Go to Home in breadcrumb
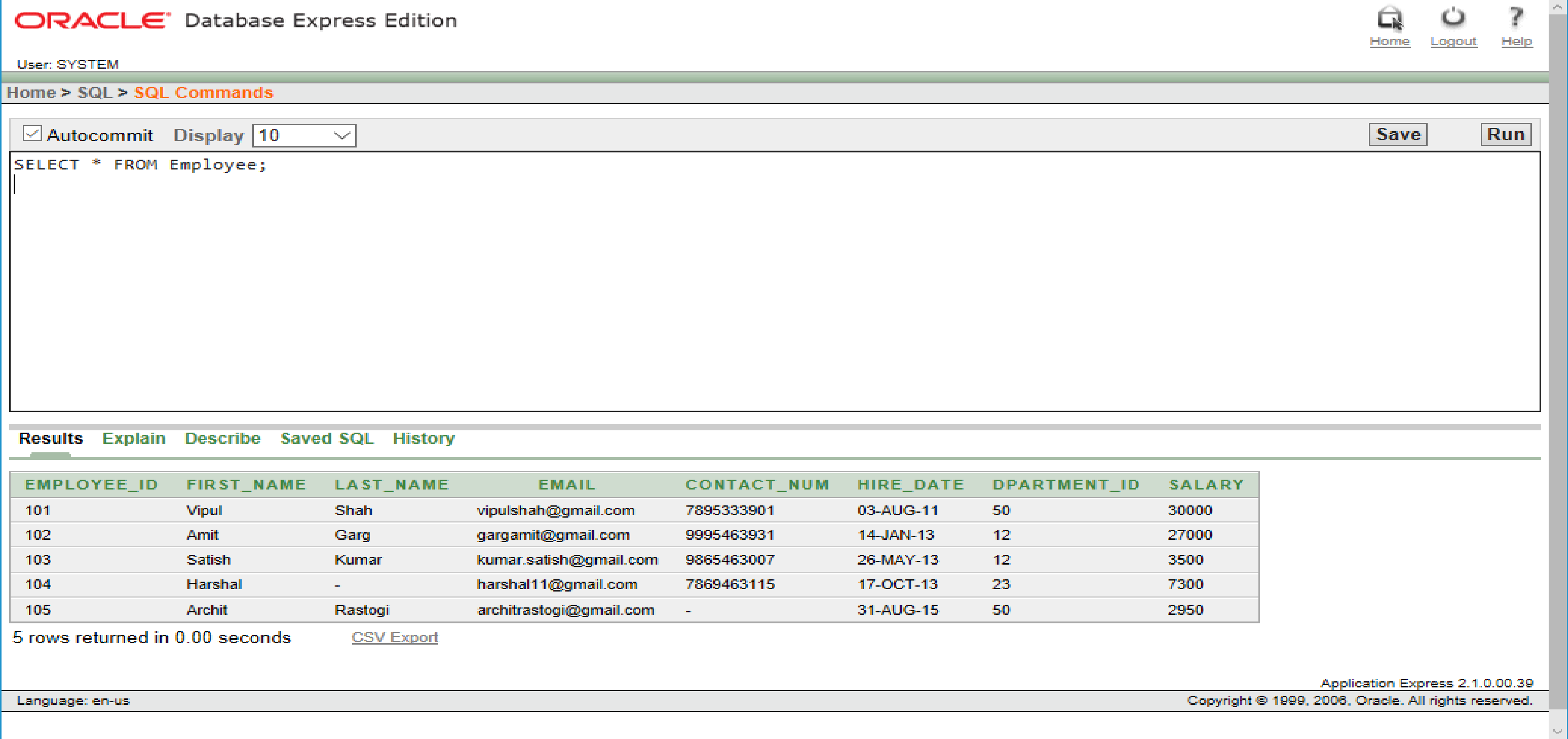Image resolution: width=1568 pixels, height=739 pixels. [31, 93]
